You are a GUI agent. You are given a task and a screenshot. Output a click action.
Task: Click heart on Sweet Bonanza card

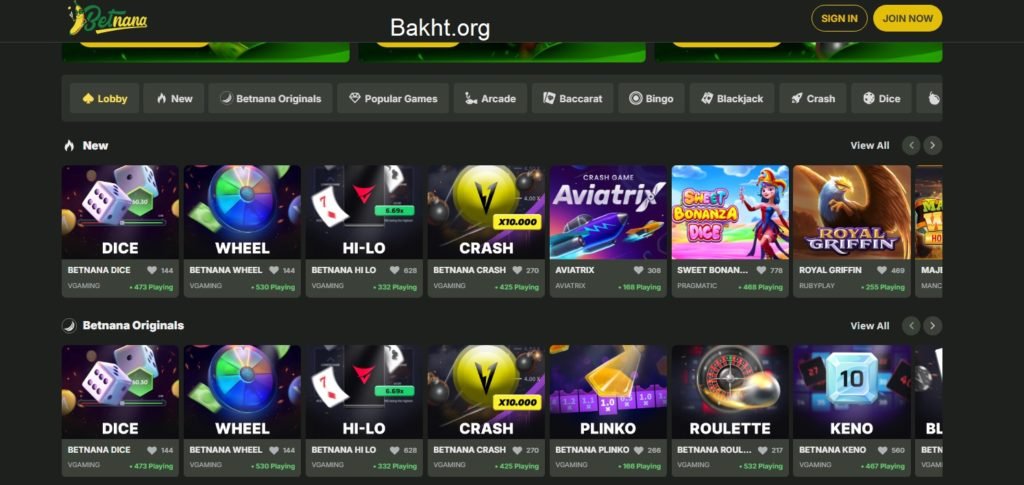coord(761,270)
